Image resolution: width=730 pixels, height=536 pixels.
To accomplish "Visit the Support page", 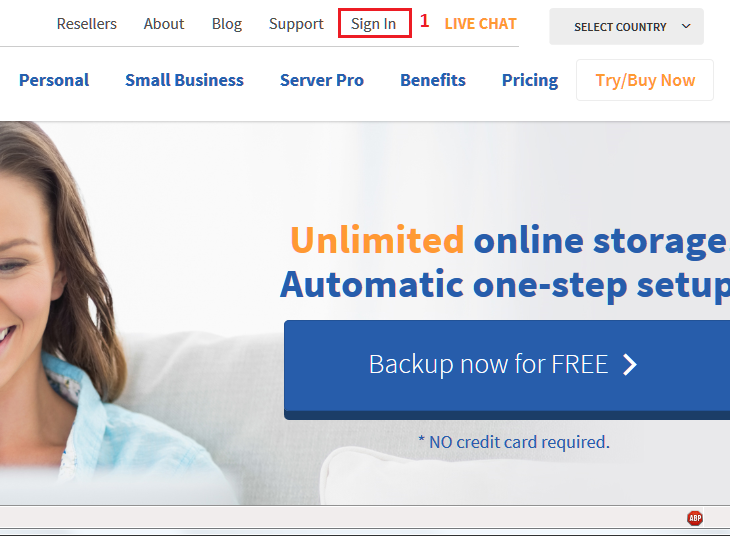I will coord(296,24).
